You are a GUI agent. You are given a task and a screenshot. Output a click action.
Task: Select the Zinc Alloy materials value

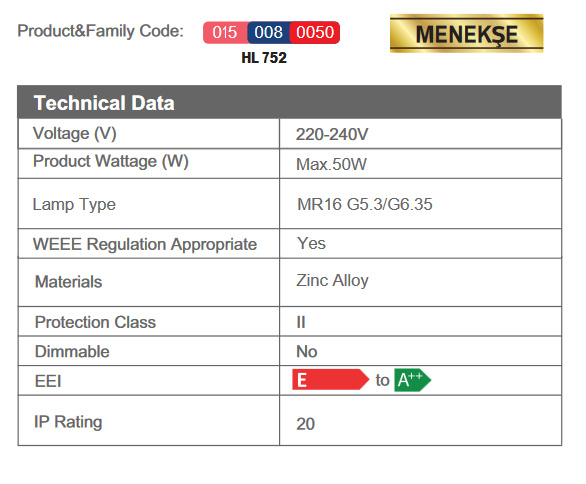332,281
